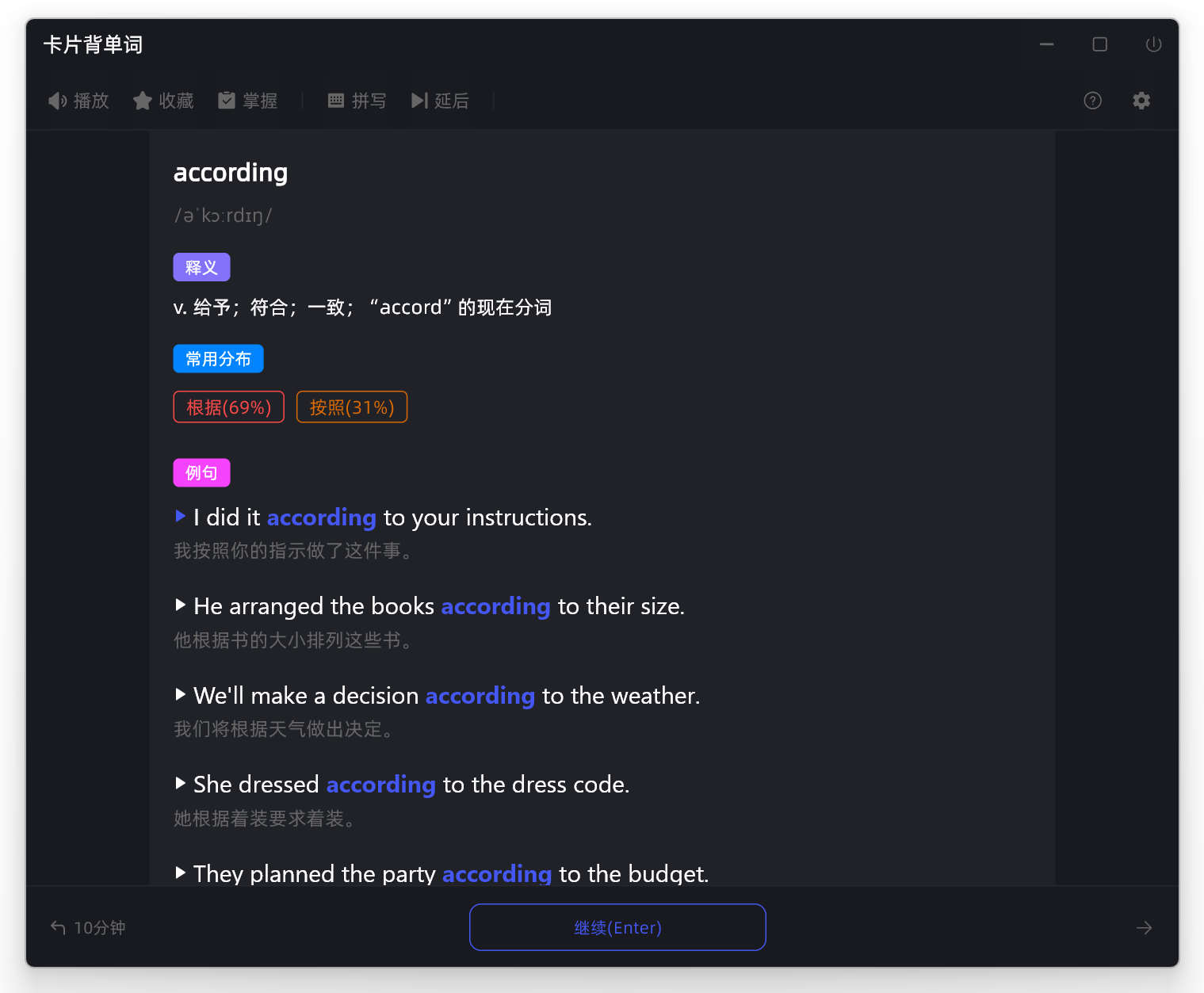This screenshot has width=1204, height=993.
Task: Mark the word as mastered
Action: [x=248, y=101]
